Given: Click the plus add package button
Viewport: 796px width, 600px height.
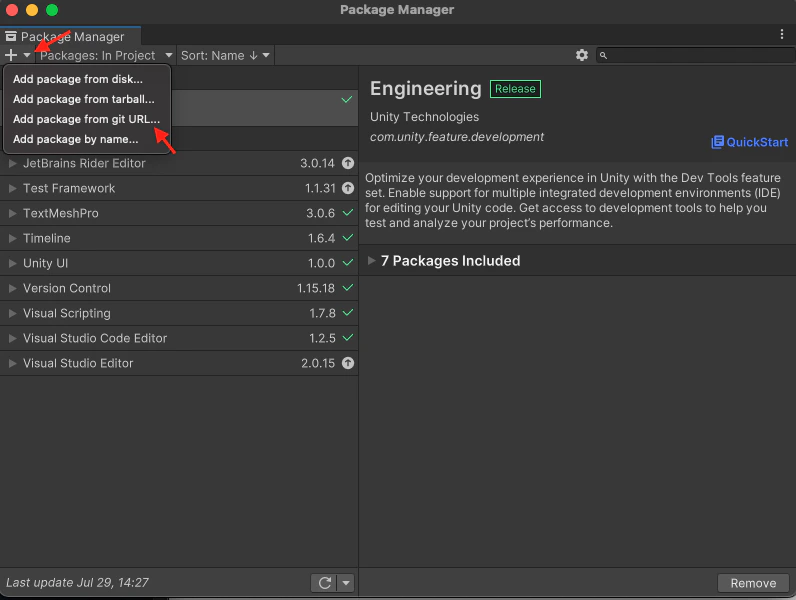Looking at the screenshot, I should pos(11,55).
